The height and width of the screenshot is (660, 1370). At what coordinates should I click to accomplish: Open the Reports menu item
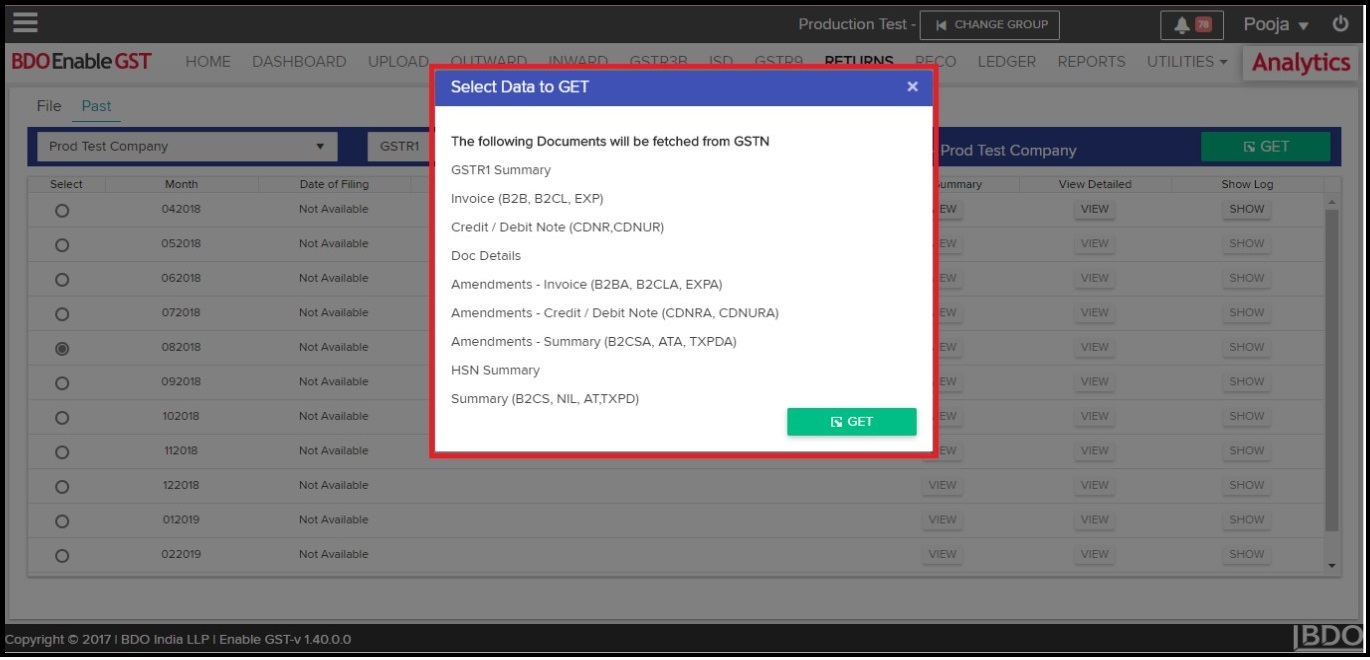tap(1091, 62)
